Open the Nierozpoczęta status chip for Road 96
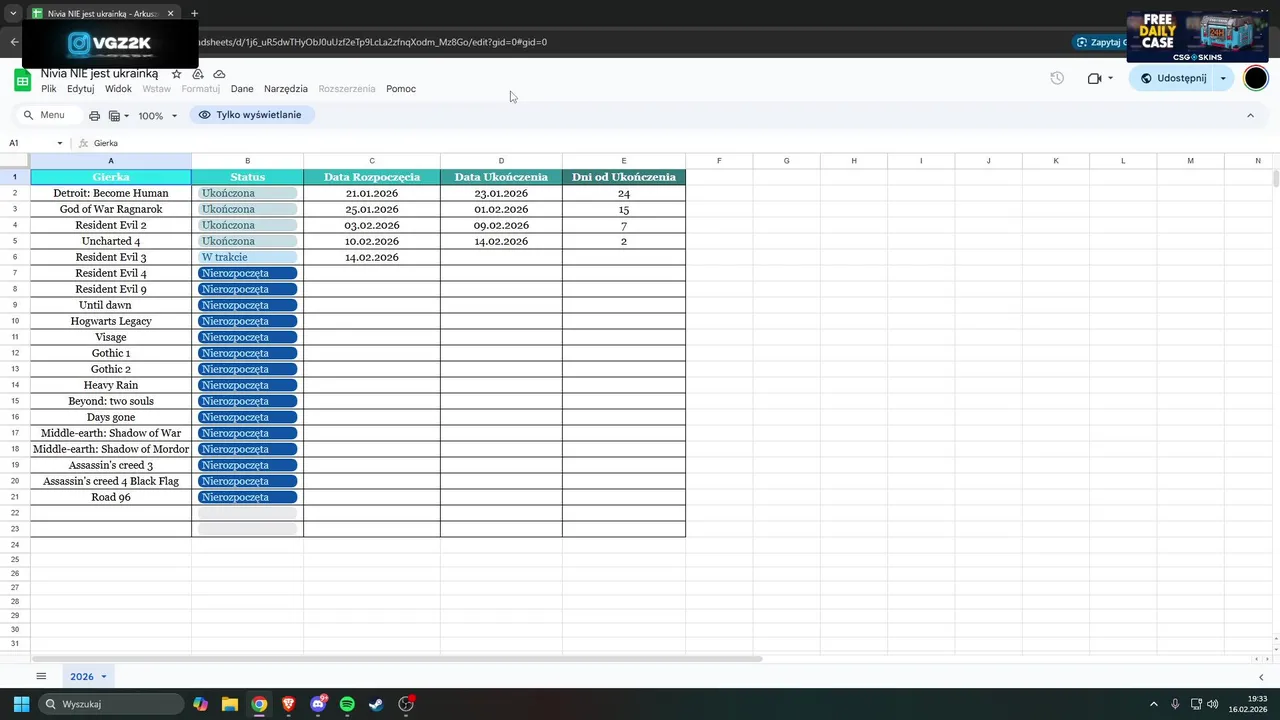This screenshot has height=720, width=1280. tap(248, 497)
